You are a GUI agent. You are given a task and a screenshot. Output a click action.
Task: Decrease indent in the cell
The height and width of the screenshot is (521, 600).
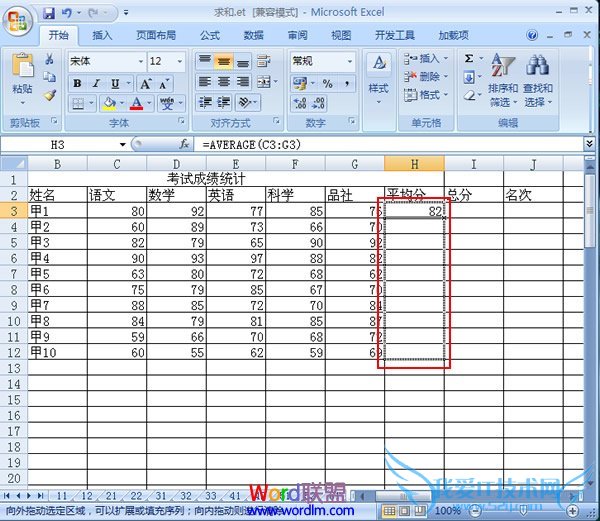click(x=205, y=103)
